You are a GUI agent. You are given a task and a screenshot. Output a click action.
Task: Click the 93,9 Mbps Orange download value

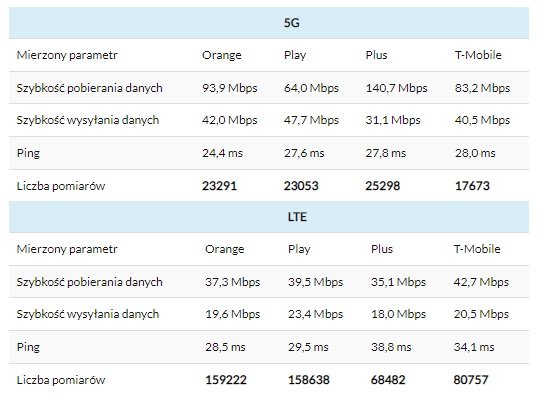click(230, 88)
